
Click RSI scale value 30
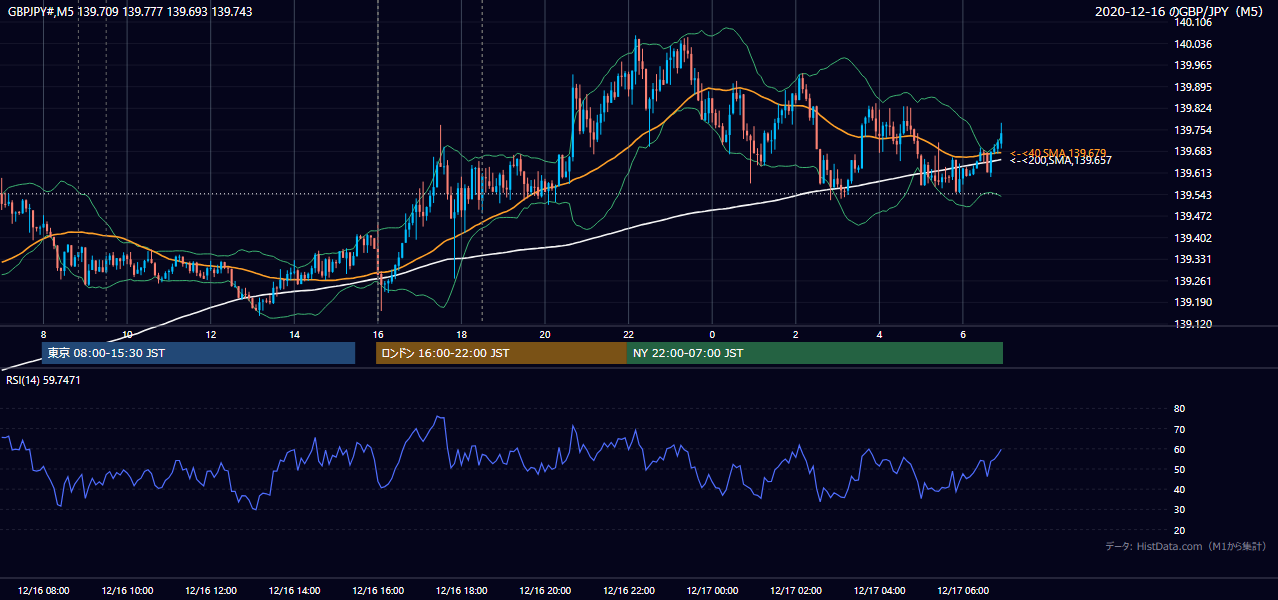pyautogui.click(x=1179, y=510)
